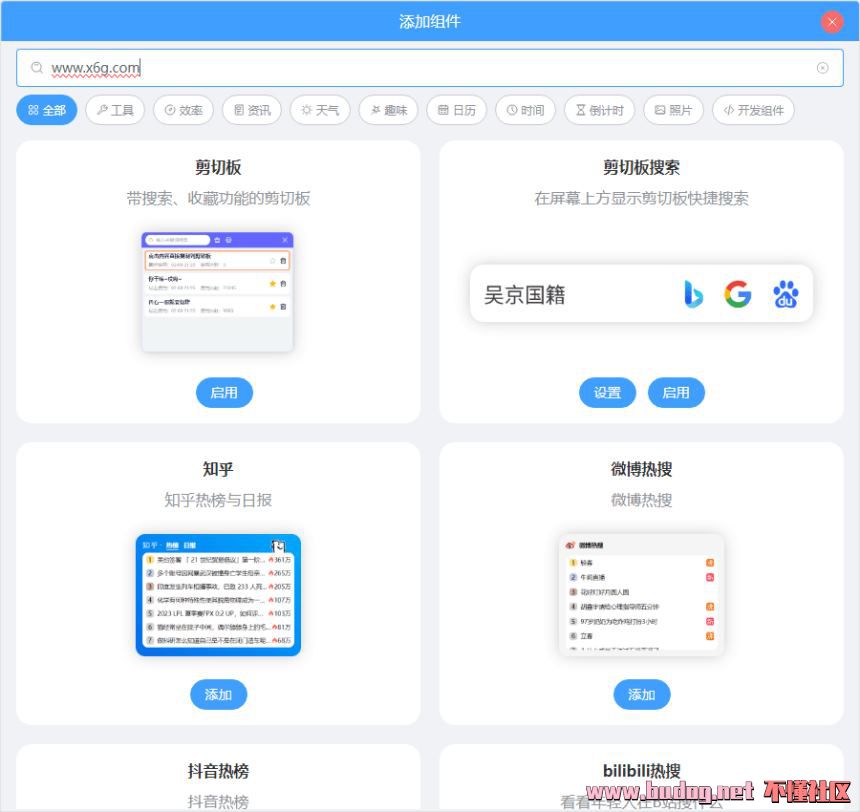Open the 资讯 category
Viewport: 860px width, 812px height.
[x=252, y=110]
